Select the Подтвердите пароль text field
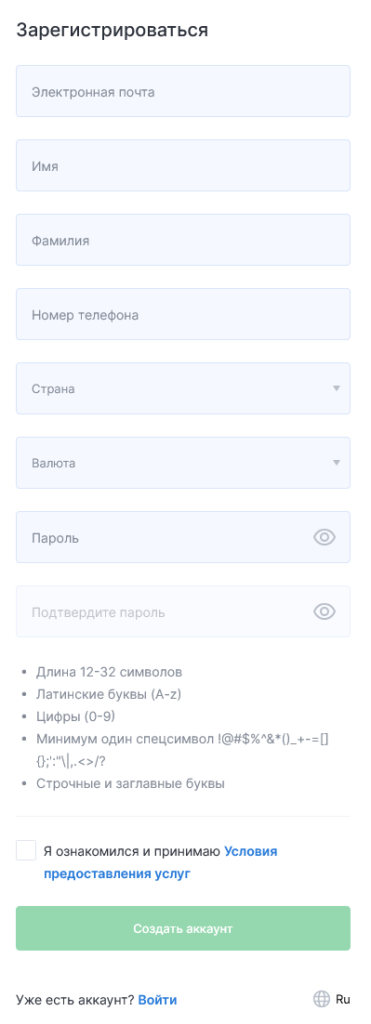Image resolution: width=371 pixels, height=1024 pixels. point(163,612)
